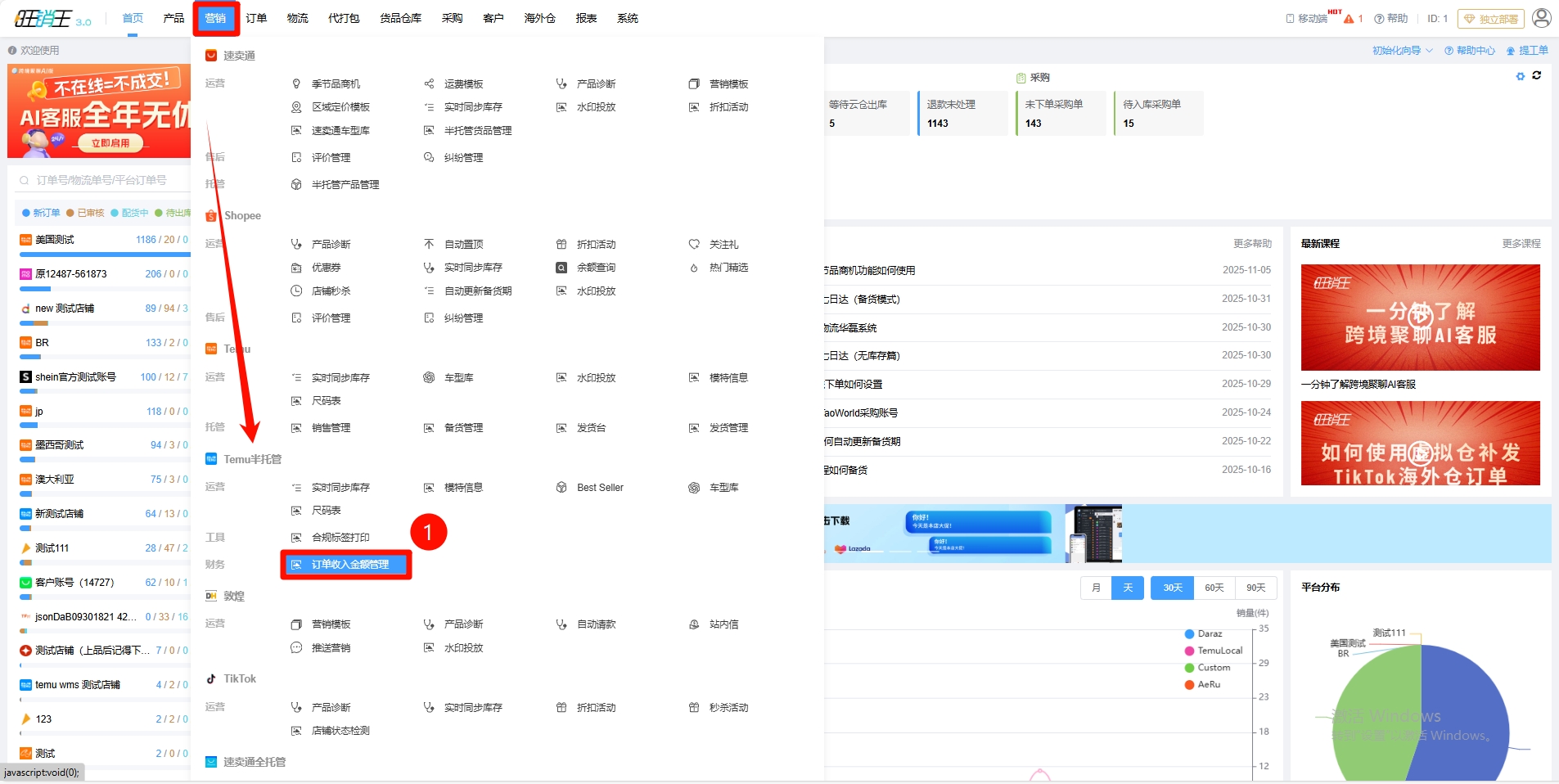Click the search magnifier icon in order search
This screenshot has height=784, width=1559.
click(24, 180)
